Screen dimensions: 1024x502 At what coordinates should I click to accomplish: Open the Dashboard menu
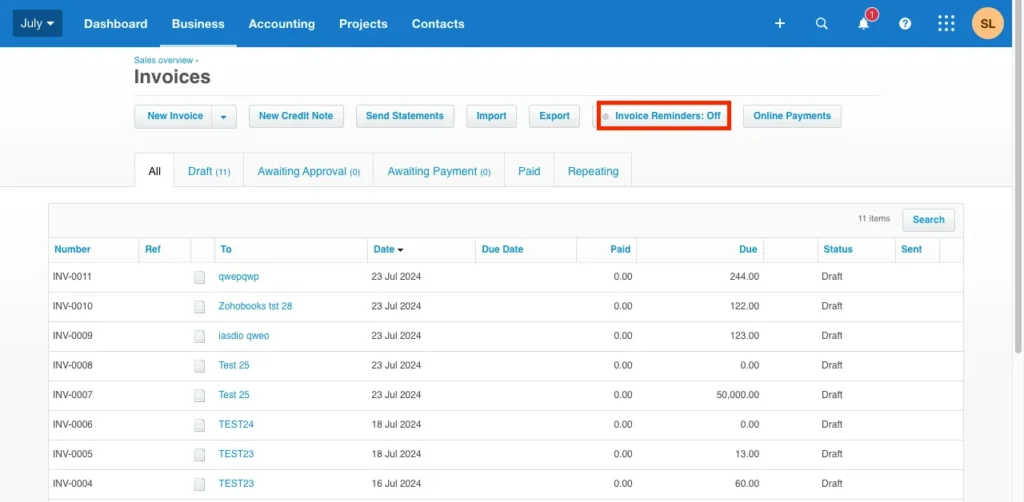116,24
